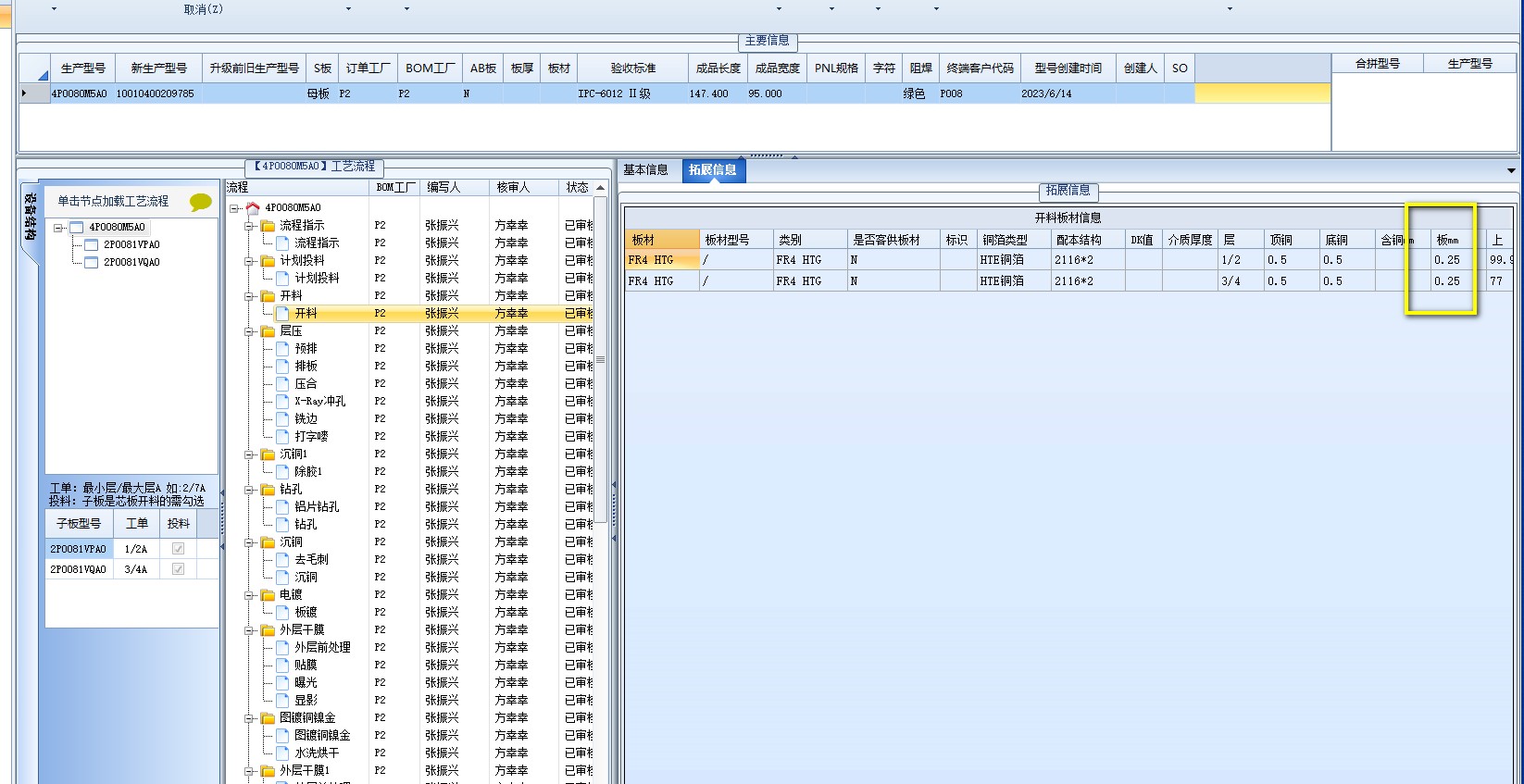This screenshot has height=784, width=1524.
Task: Click the 2023/6/14 creation date cell
Action: point(1068,93)
